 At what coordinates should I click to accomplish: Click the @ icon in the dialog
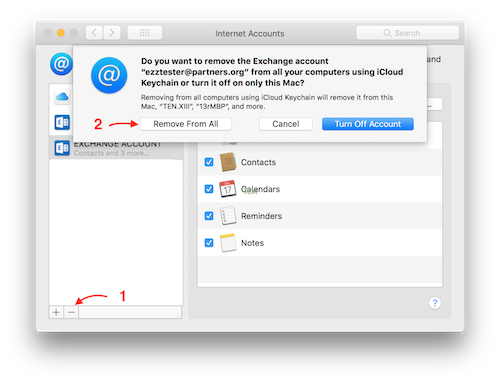pyautogui.click(x=109, y=75)
